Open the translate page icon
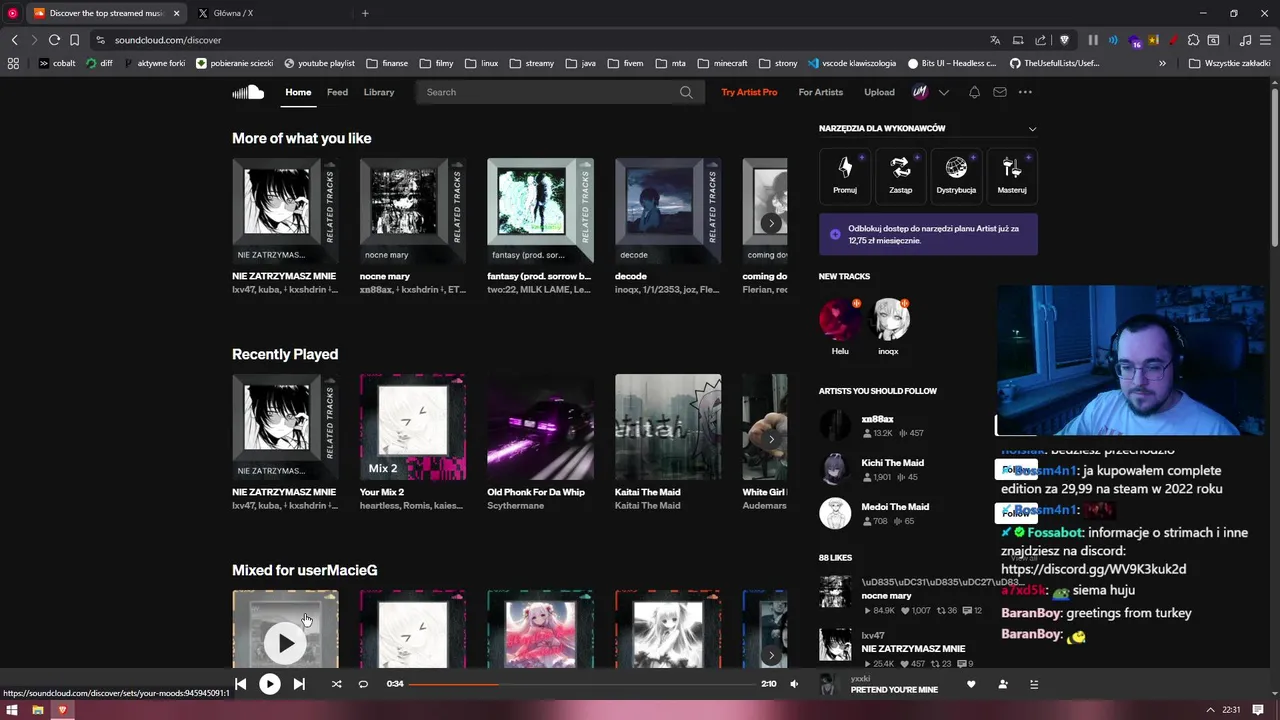Image resolution: width=1280 pixels, height=720 pixels. [x=995, y=40]
